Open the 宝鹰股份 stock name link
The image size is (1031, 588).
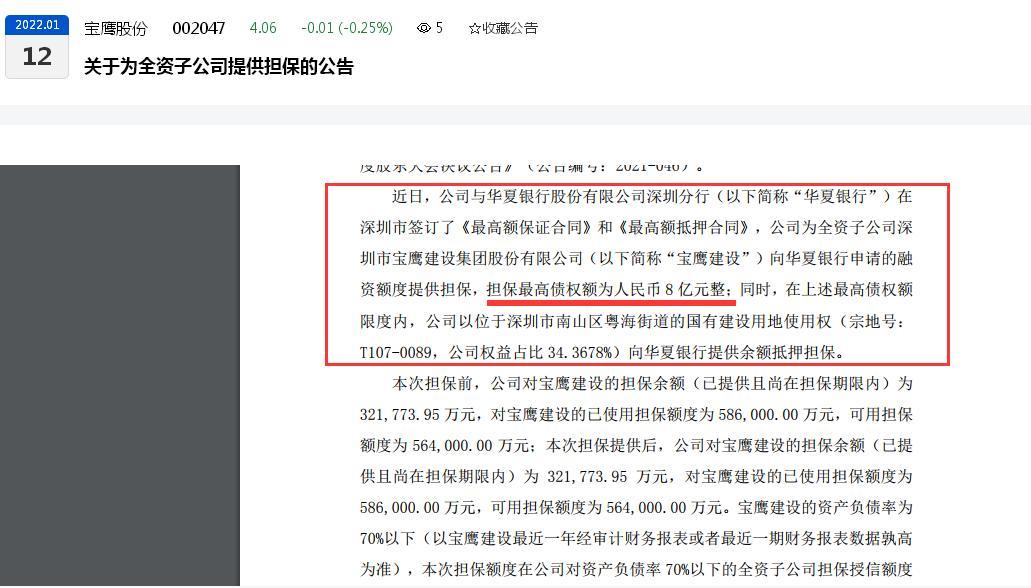coord(116,29)
